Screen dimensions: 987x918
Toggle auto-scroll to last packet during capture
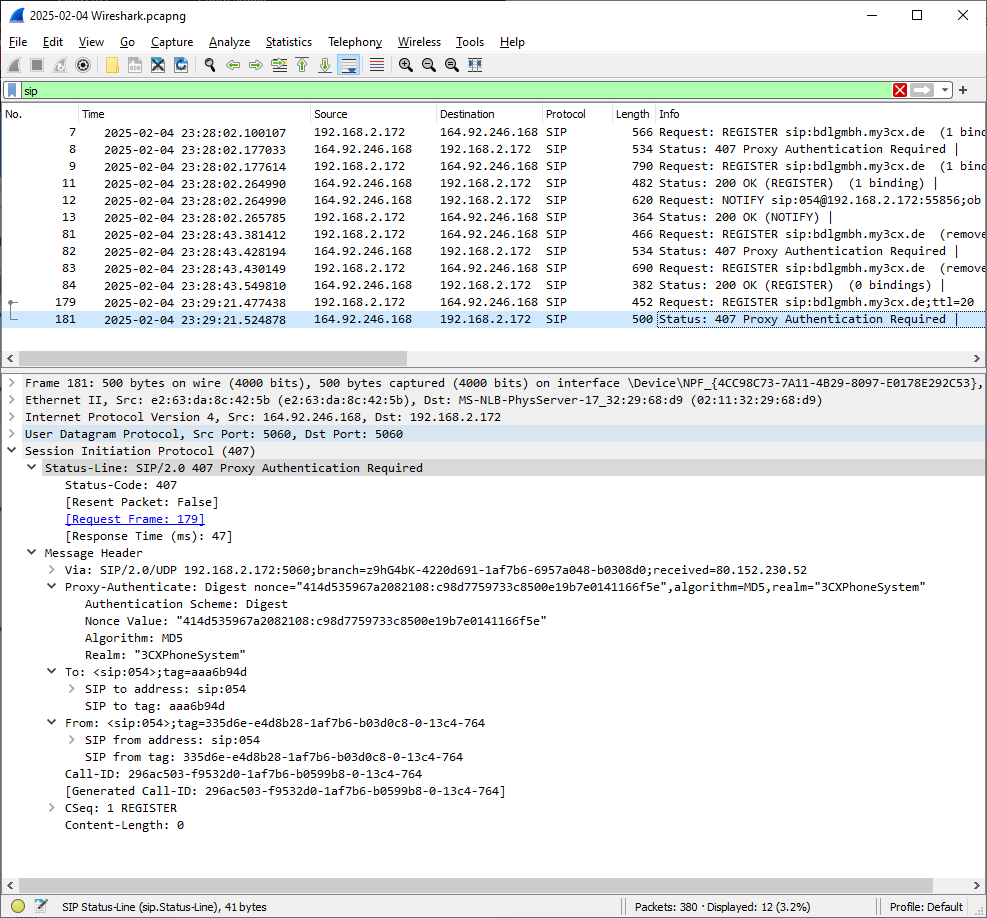point(348,65)
